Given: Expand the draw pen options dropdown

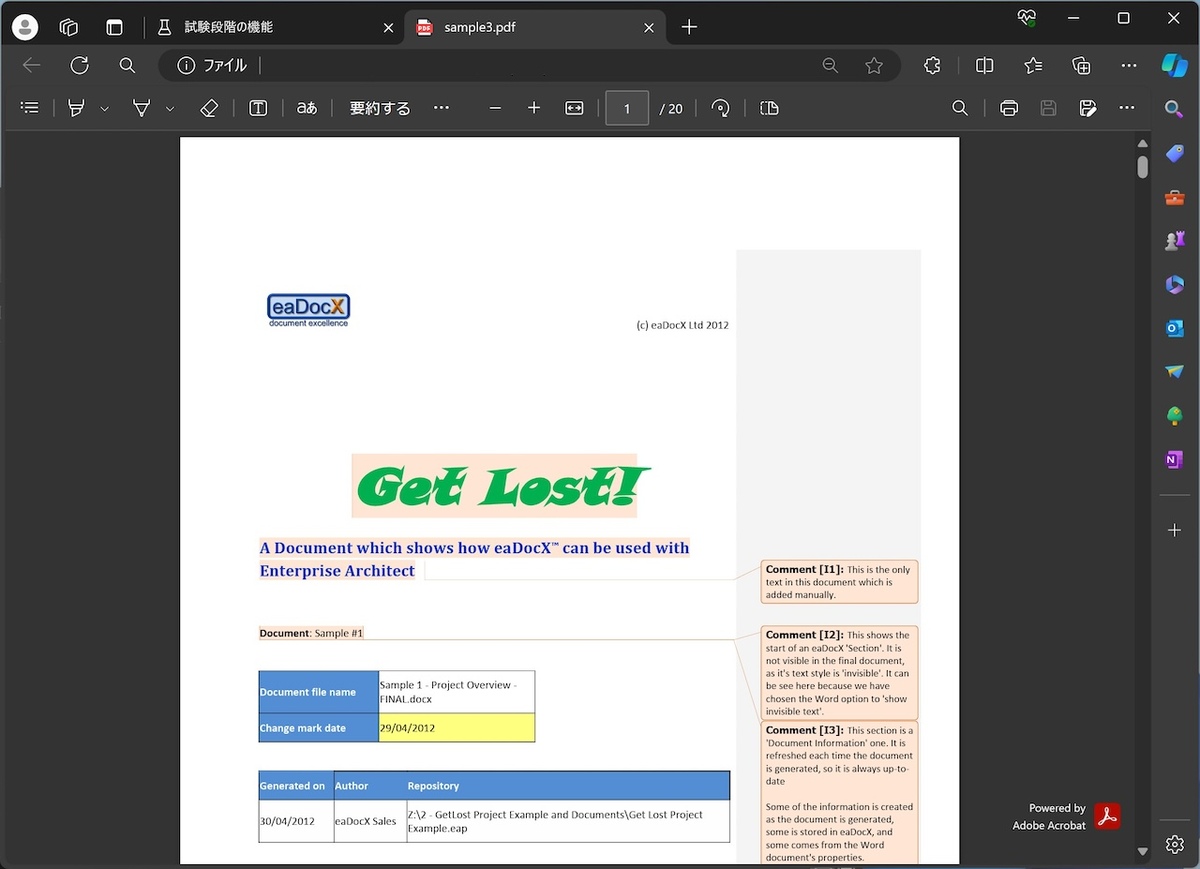Looking at the screenshot, I should tap(170, 108).
